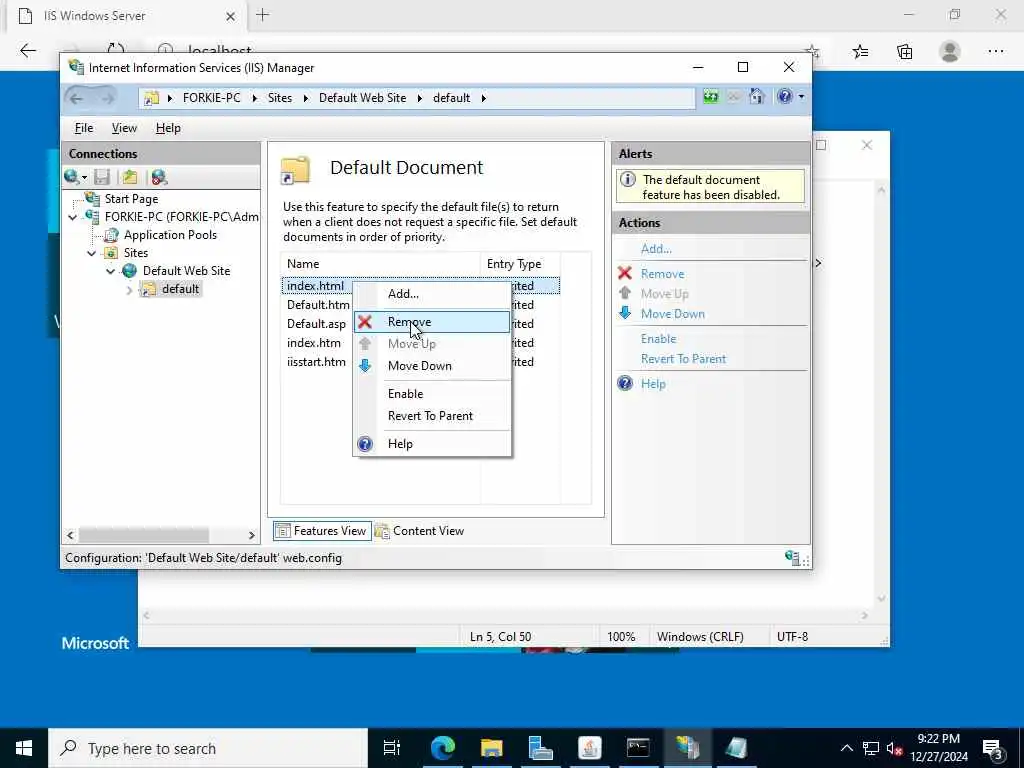Open a new tab in Edge
The image size is (1024, 768).
[x=263, y=15]
